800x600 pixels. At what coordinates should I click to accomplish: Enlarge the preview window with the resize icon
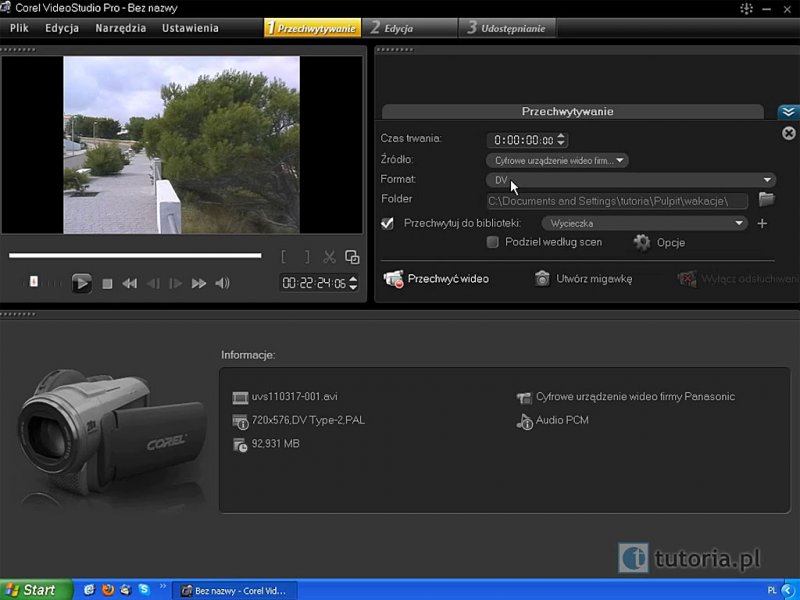click(351, 257)
